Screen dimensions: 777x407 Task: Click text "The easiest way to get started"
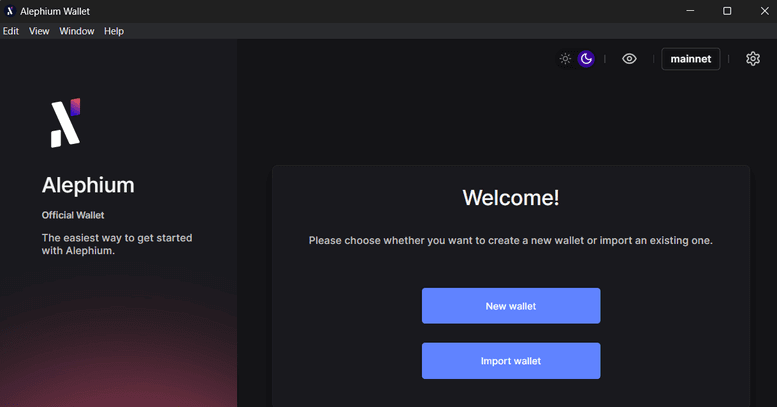coord(117,238)
